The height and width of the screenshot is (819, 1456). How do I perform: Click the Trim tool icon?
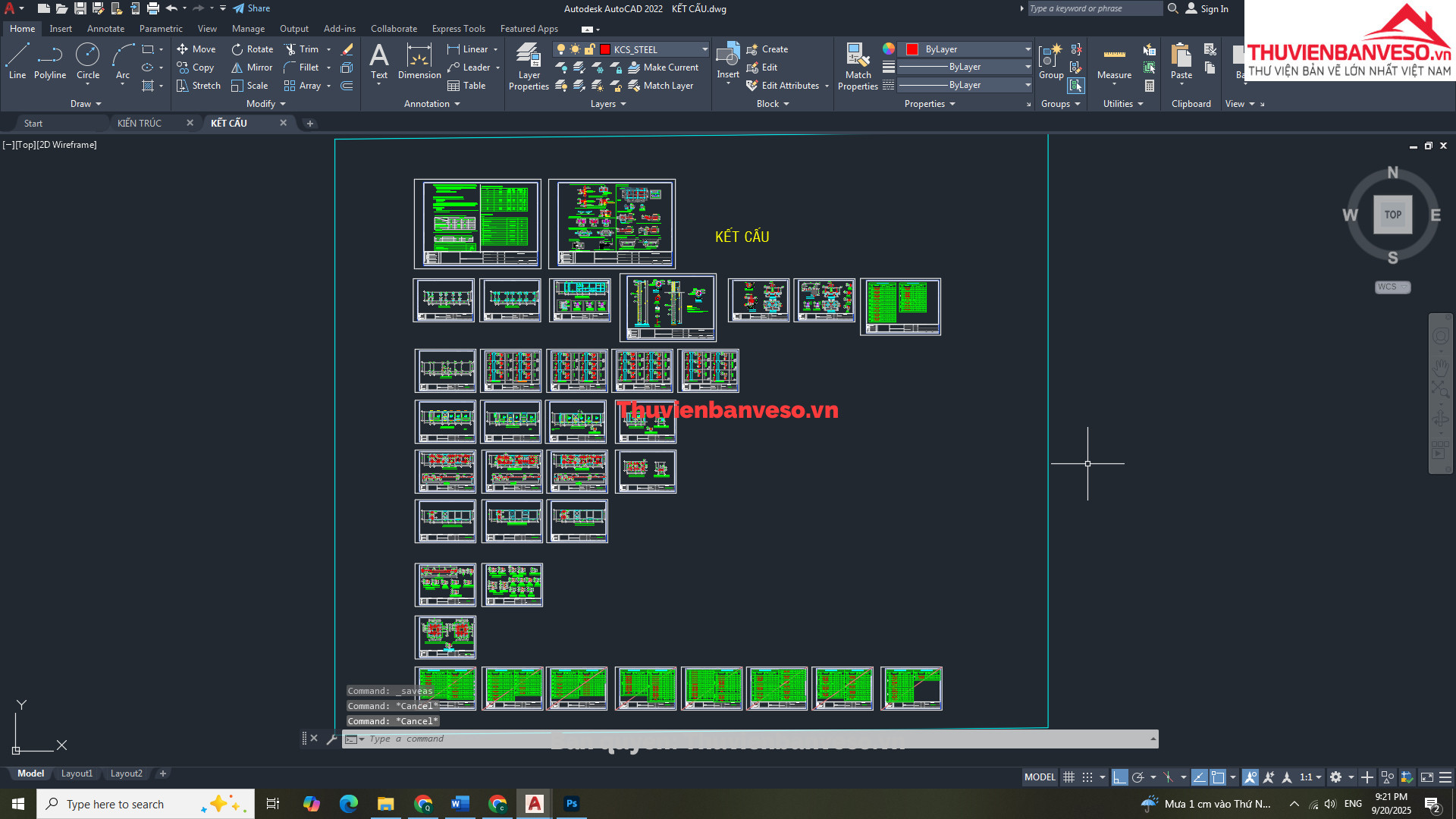290,49
